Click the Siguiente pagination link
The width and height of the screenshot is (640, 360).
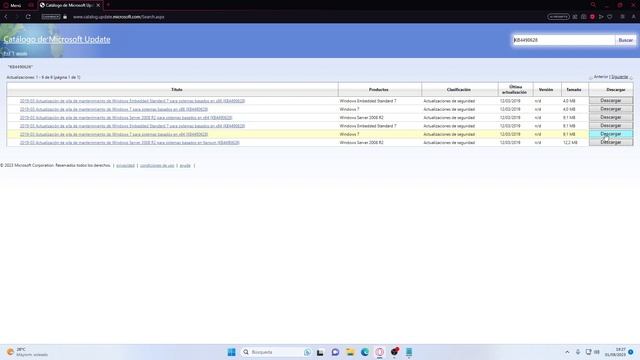tap(620, 77)
